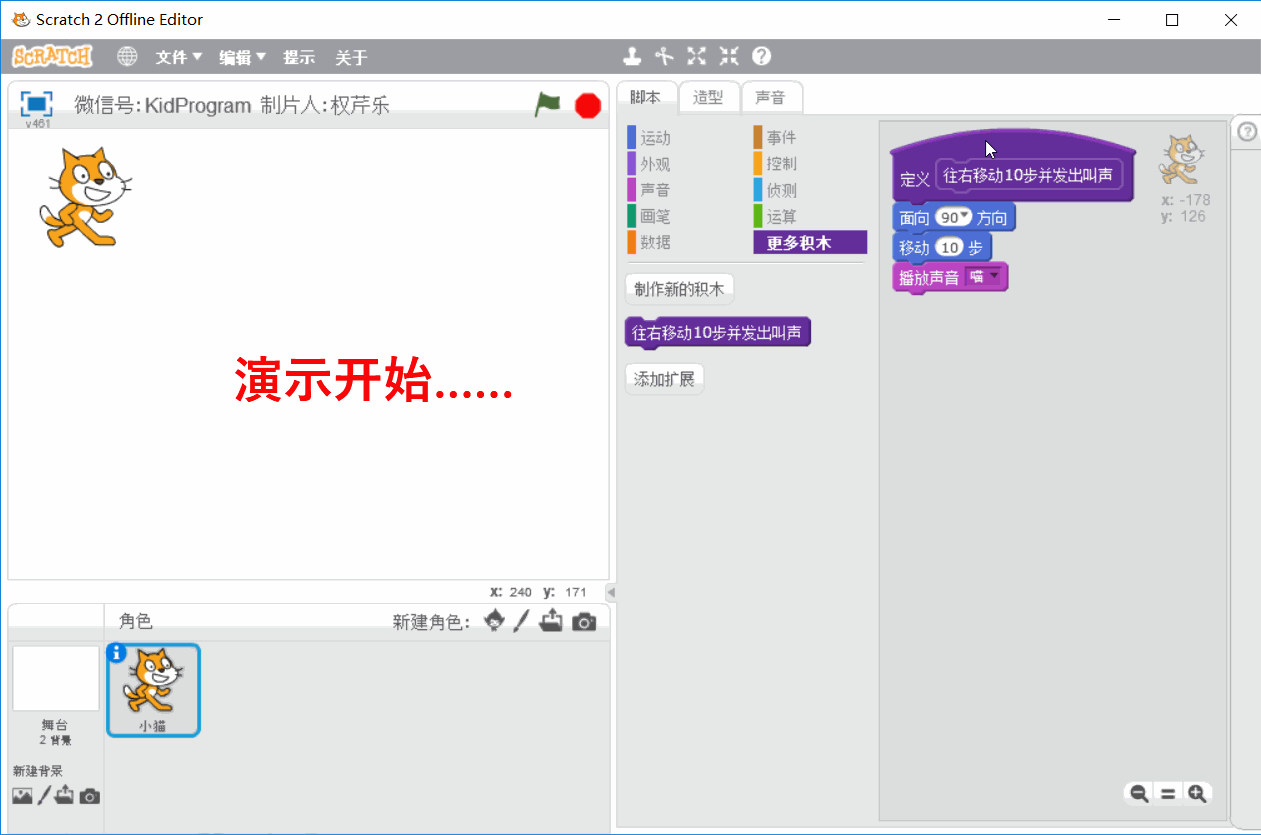Viewport: 1261px width, 835px height.
Task: Start project with the green flag
Action: [x=547, y=104]
